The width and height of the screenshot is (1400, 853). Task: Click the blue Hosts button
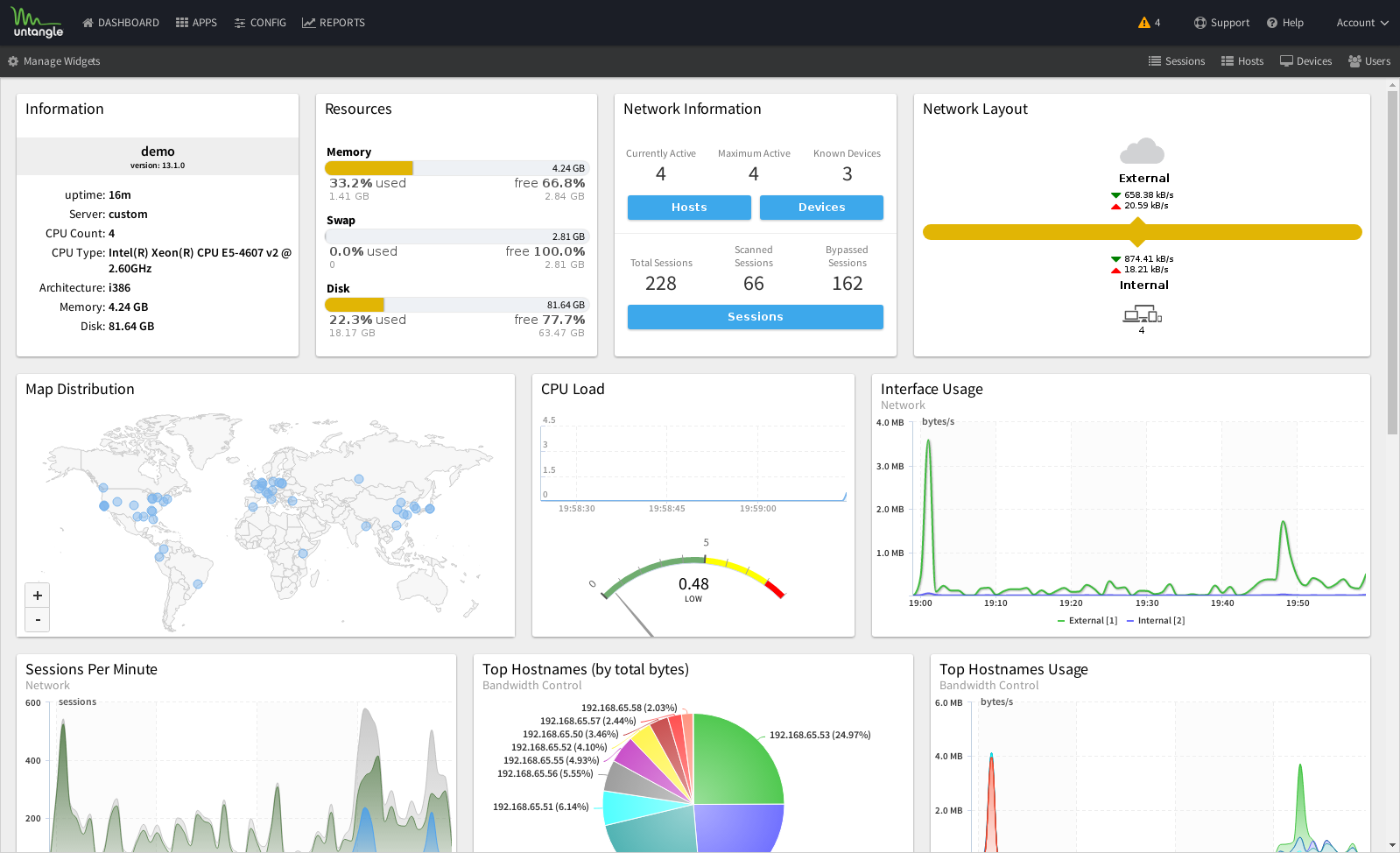coord(689,208)
